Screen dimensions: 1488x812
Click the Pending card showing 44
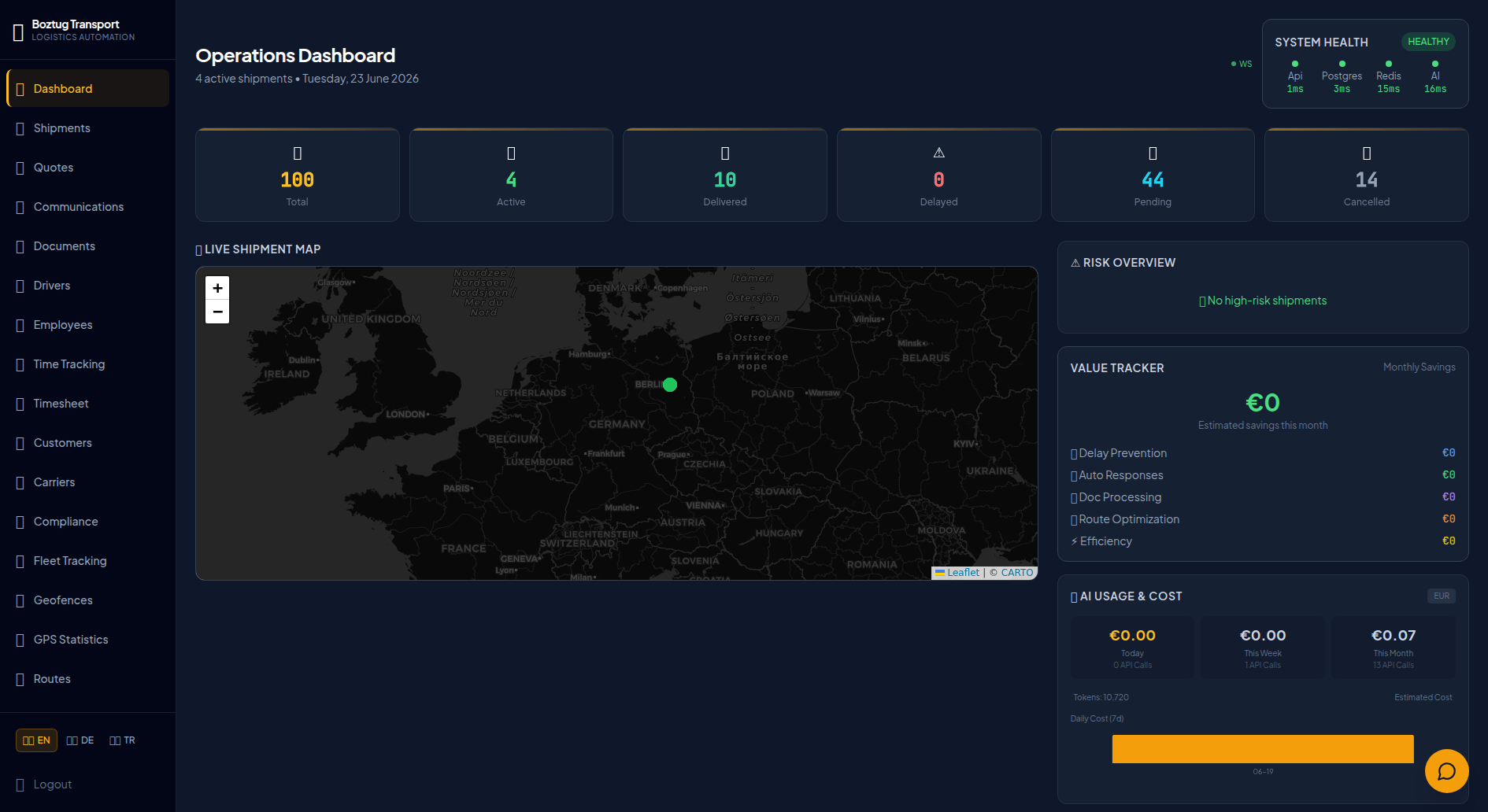click(1153, 175)
